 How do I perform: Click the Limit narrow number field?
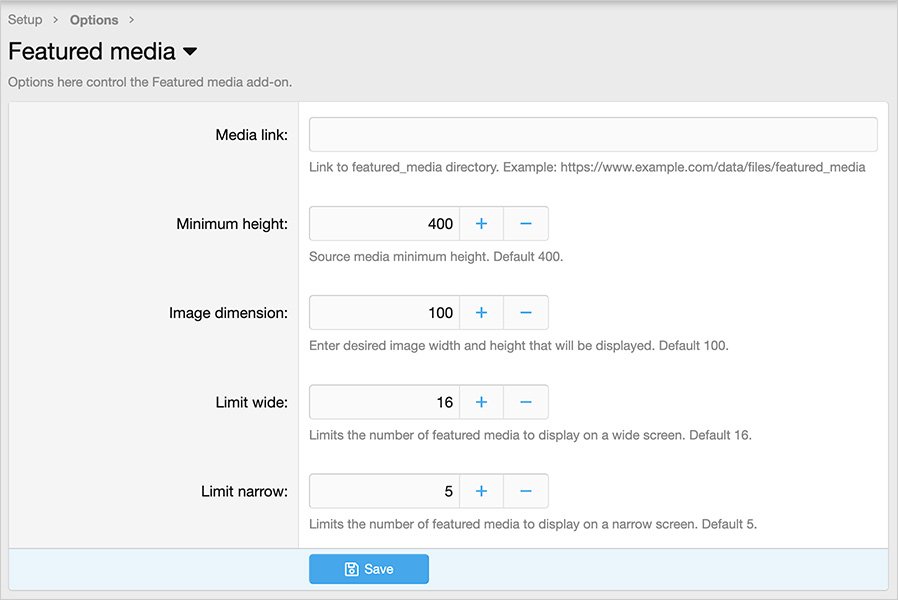tap(384, 491)
